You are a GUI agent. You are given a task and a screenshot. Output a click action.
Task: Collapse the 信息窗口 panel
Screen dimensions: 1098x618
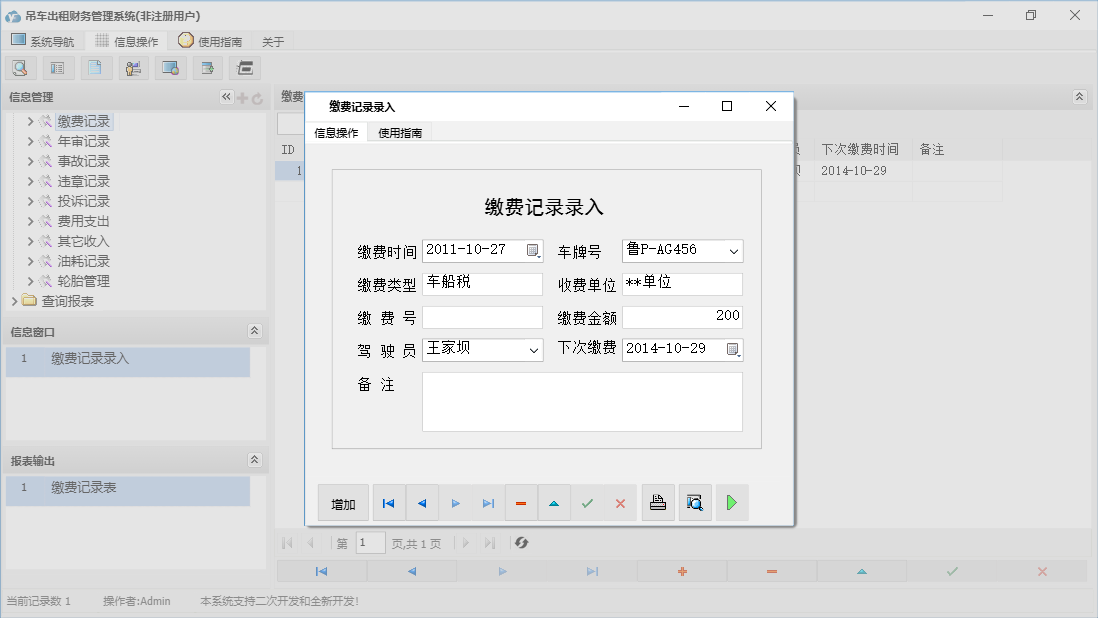[x=254, y=331]
